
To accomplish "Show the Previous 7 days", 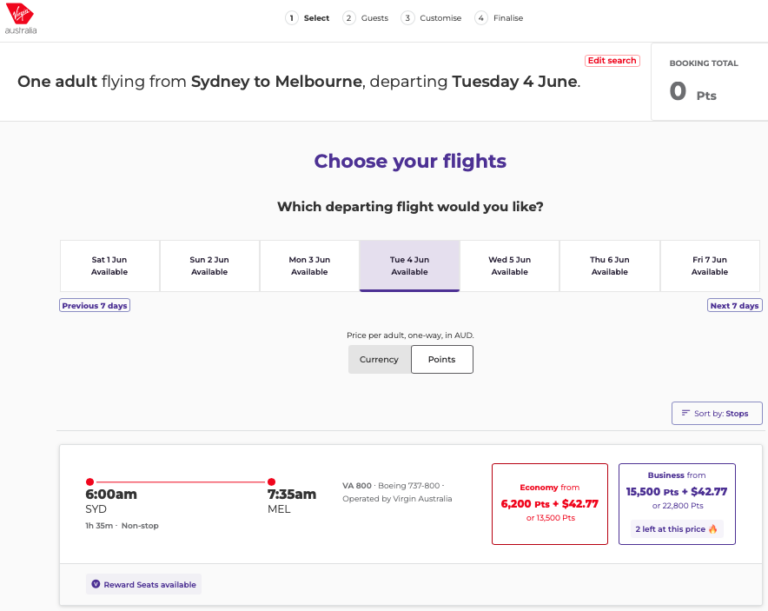I will (x=95, y=306).
